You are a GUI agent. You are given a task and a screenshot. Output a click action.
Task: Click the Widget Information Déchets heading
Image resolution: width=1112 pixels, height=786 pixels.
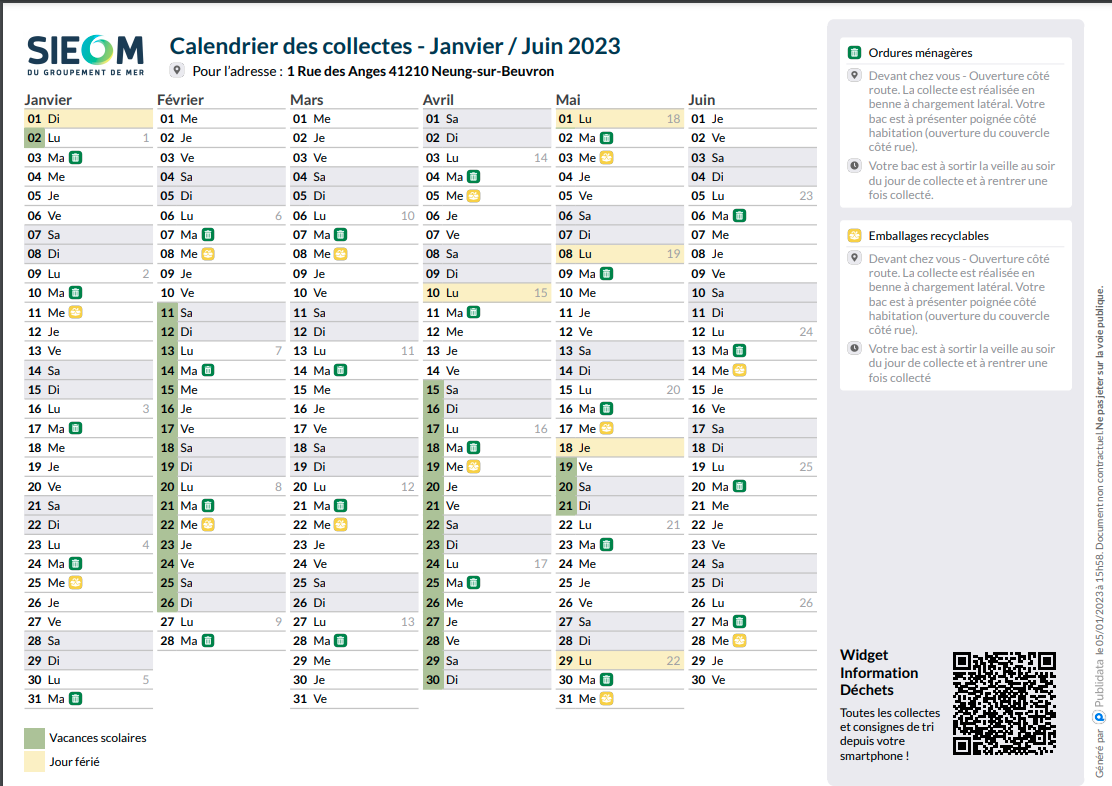[867, 672]
